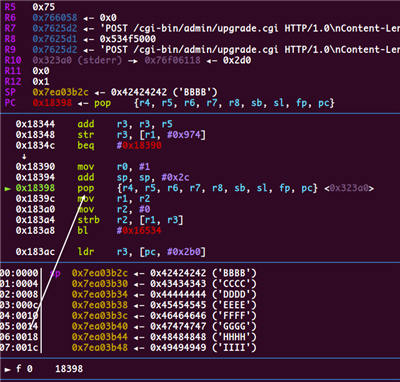Click the green current-instruction arrow at 0x18398
Viewport: 400px width, 382px height.
click(x=7, y=189)
